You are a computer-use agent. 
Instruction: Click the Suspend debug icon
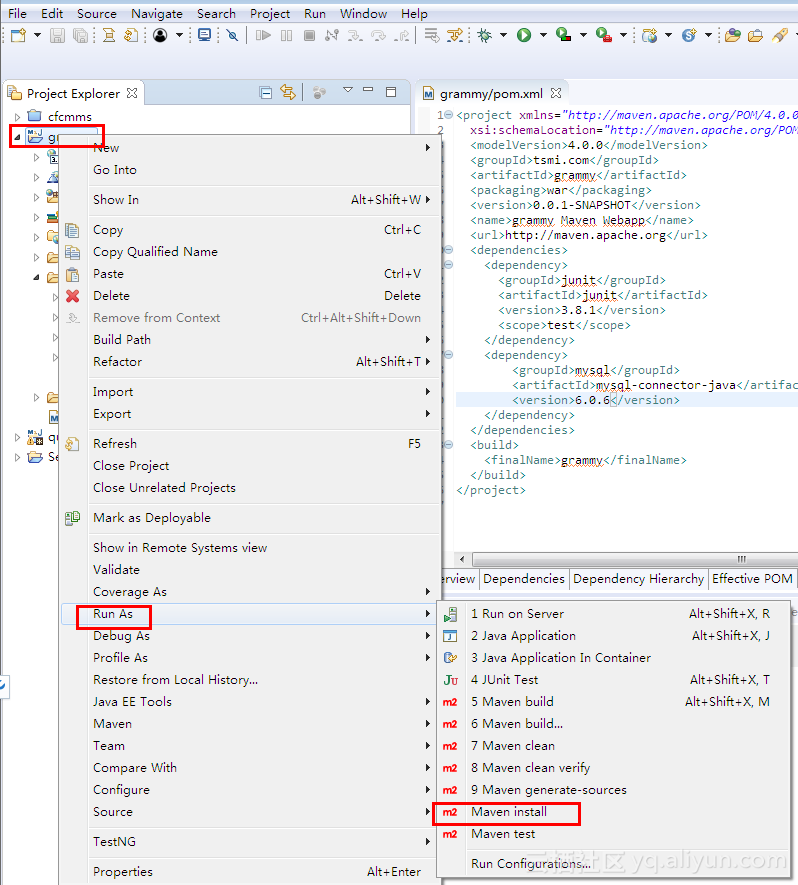pyautogui.click(x=287, y=36)
